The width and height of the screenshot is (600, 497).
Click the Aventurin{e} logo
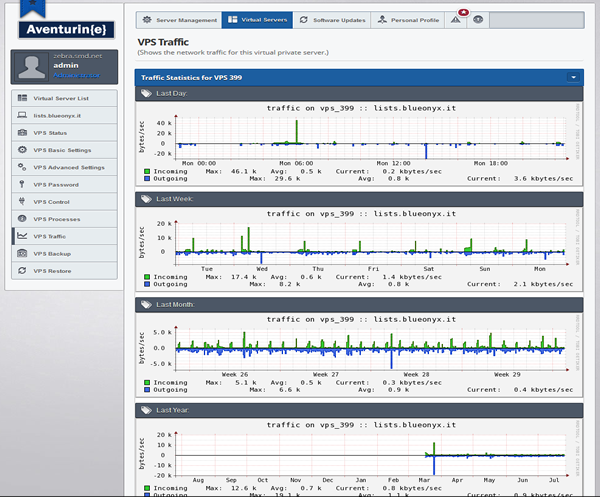tap(67, 29)
